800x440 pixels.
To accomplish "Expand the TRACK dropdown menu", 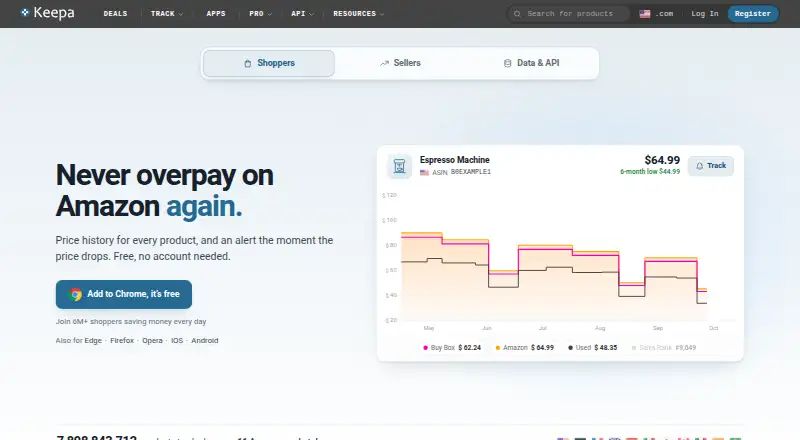I will (x=167, y=14).
